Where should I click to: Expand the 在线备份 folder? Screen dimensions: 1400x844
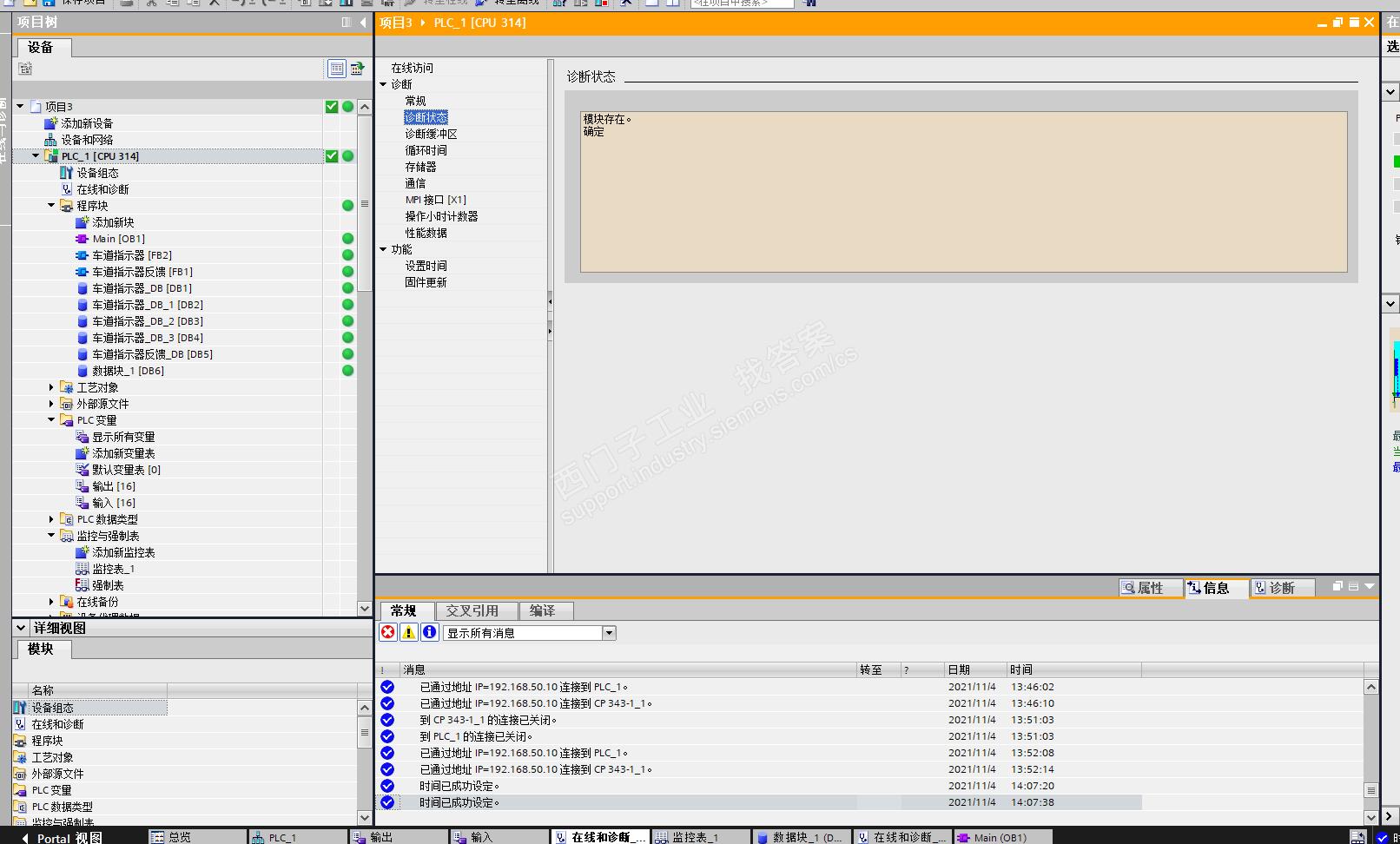click(x=51, y=602)
